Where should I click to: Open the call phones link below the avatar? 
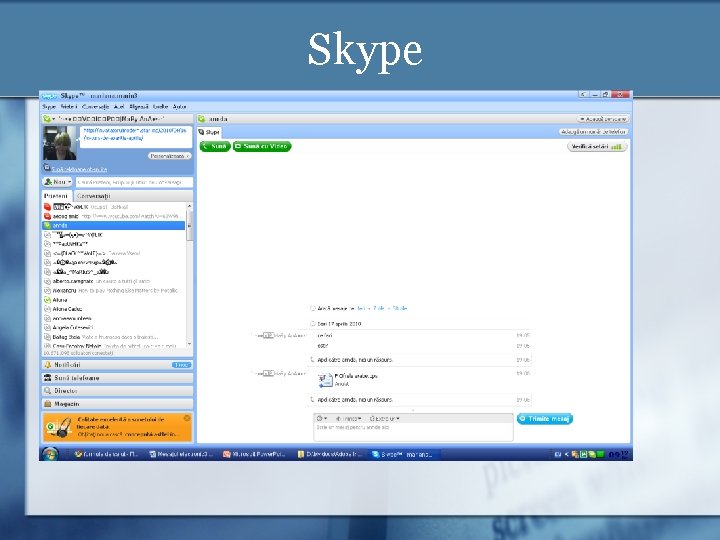click(x=79, y=169)
